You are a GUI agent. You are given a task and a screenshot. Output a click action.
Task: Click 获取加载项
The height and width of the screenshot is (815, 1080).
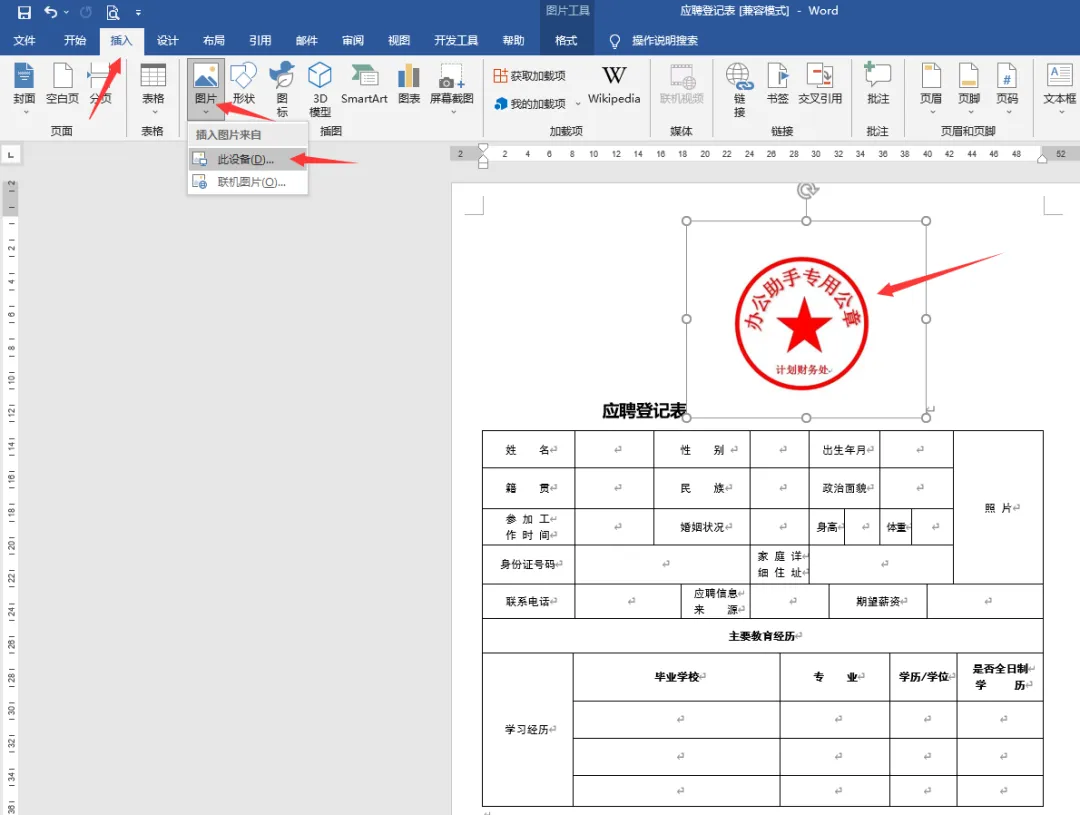[x=530, y=76]
